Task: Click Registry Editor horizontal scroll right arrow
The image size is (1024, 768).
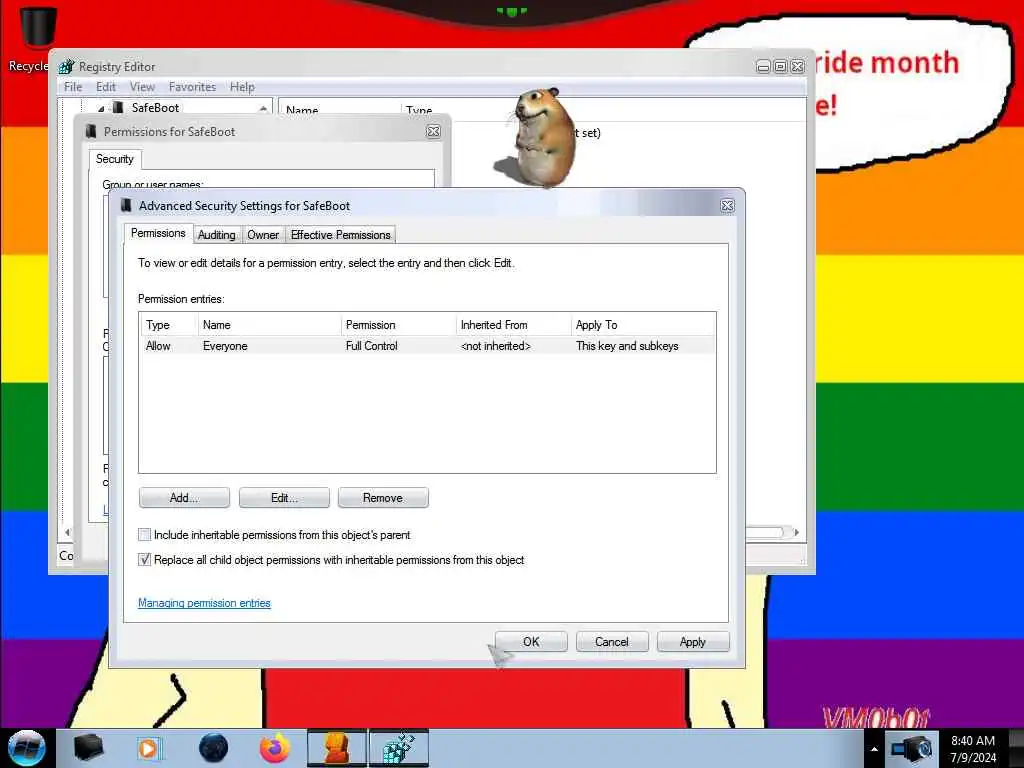Action: [x=796, y=532]
